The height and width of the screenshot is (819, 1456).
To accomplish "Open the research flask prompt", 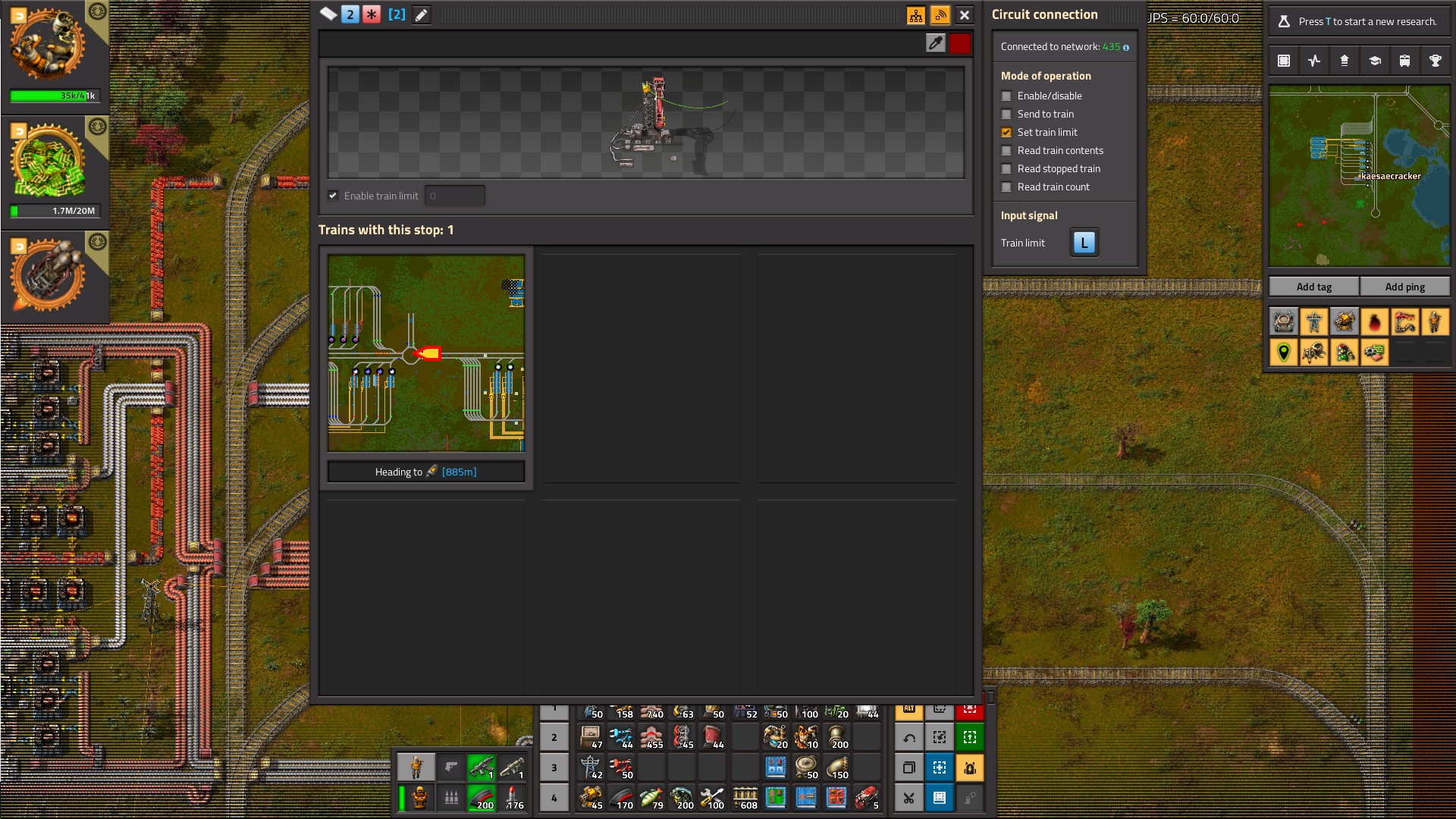I will tap(1359, 21).
